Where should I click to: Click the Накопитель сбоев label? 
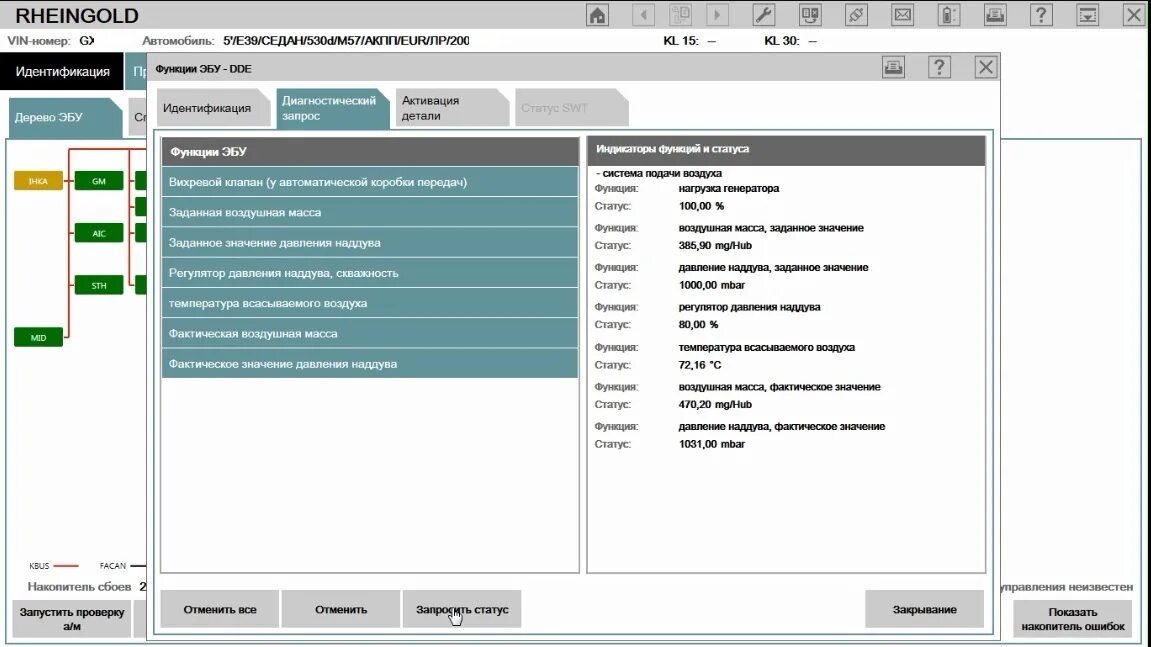point(79,587)
